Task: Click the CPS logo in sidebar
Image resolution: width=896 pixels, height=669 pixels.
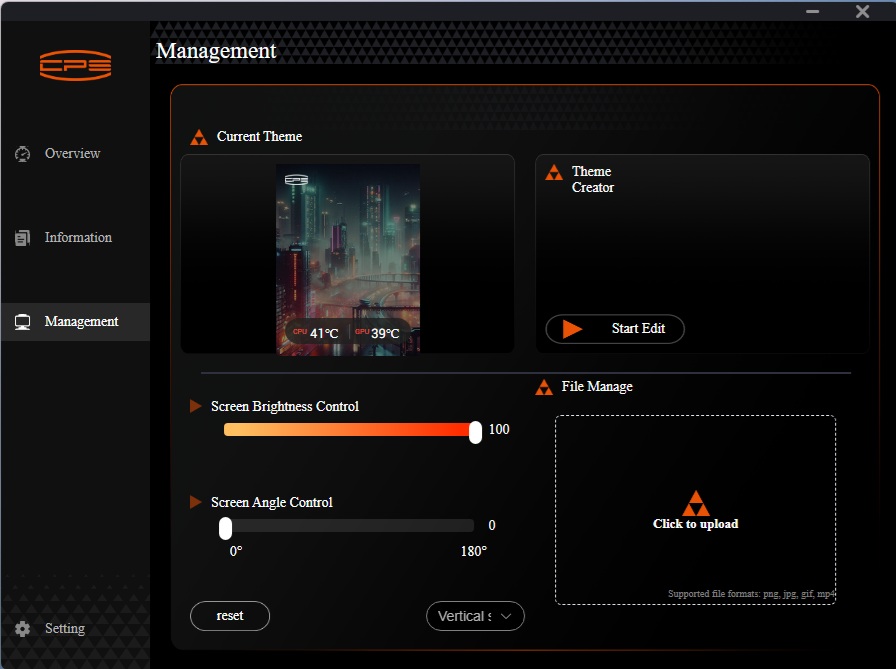Action: click(x=75, y=65)
